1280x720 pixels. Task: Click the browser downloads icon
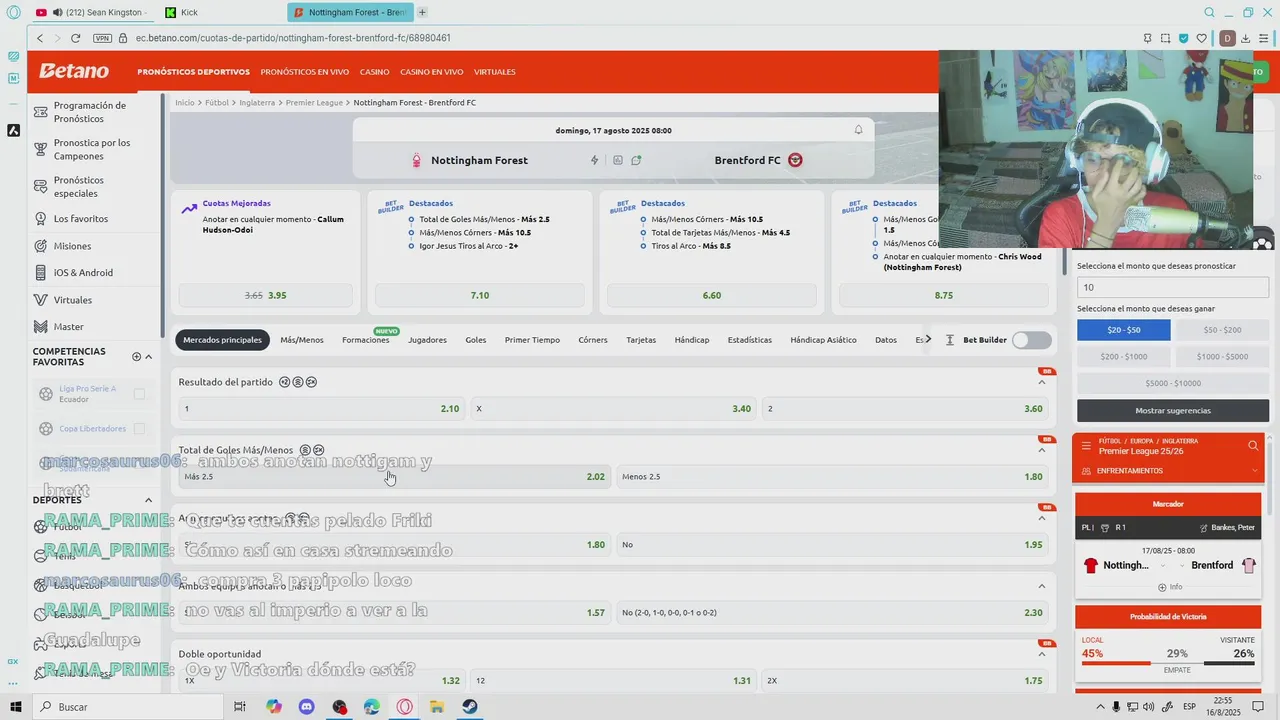pos(1247,38)
